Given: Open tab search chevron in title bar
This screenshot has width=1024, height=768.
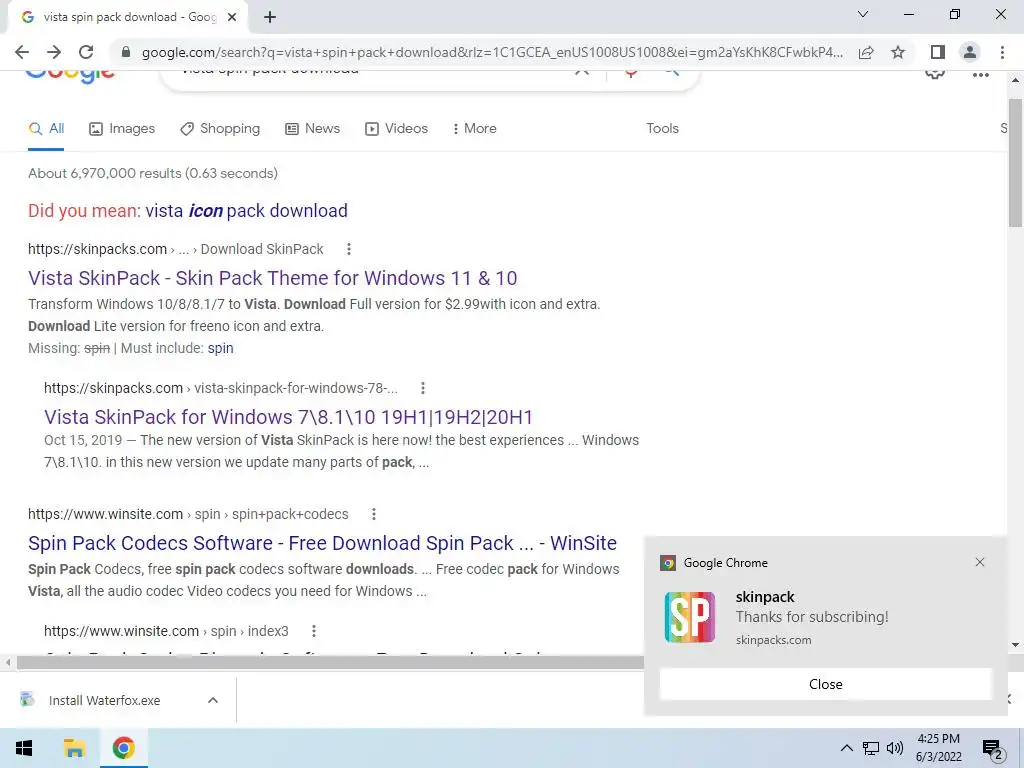Looking at the screenshot, I should pyautogui.click(x=863, y=14).
